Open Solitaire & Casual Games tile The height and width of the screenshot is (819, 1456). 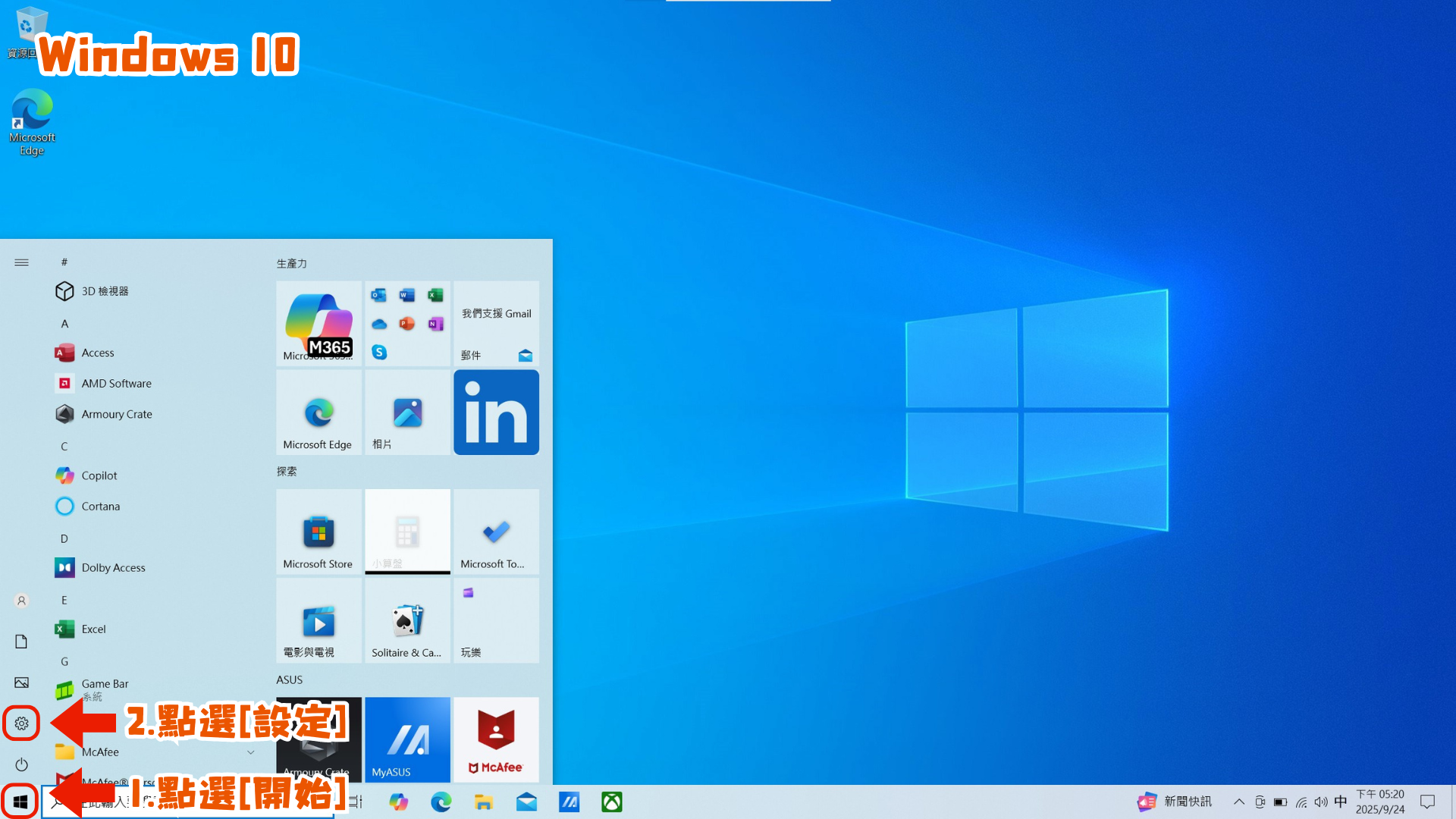click(407, 621)
